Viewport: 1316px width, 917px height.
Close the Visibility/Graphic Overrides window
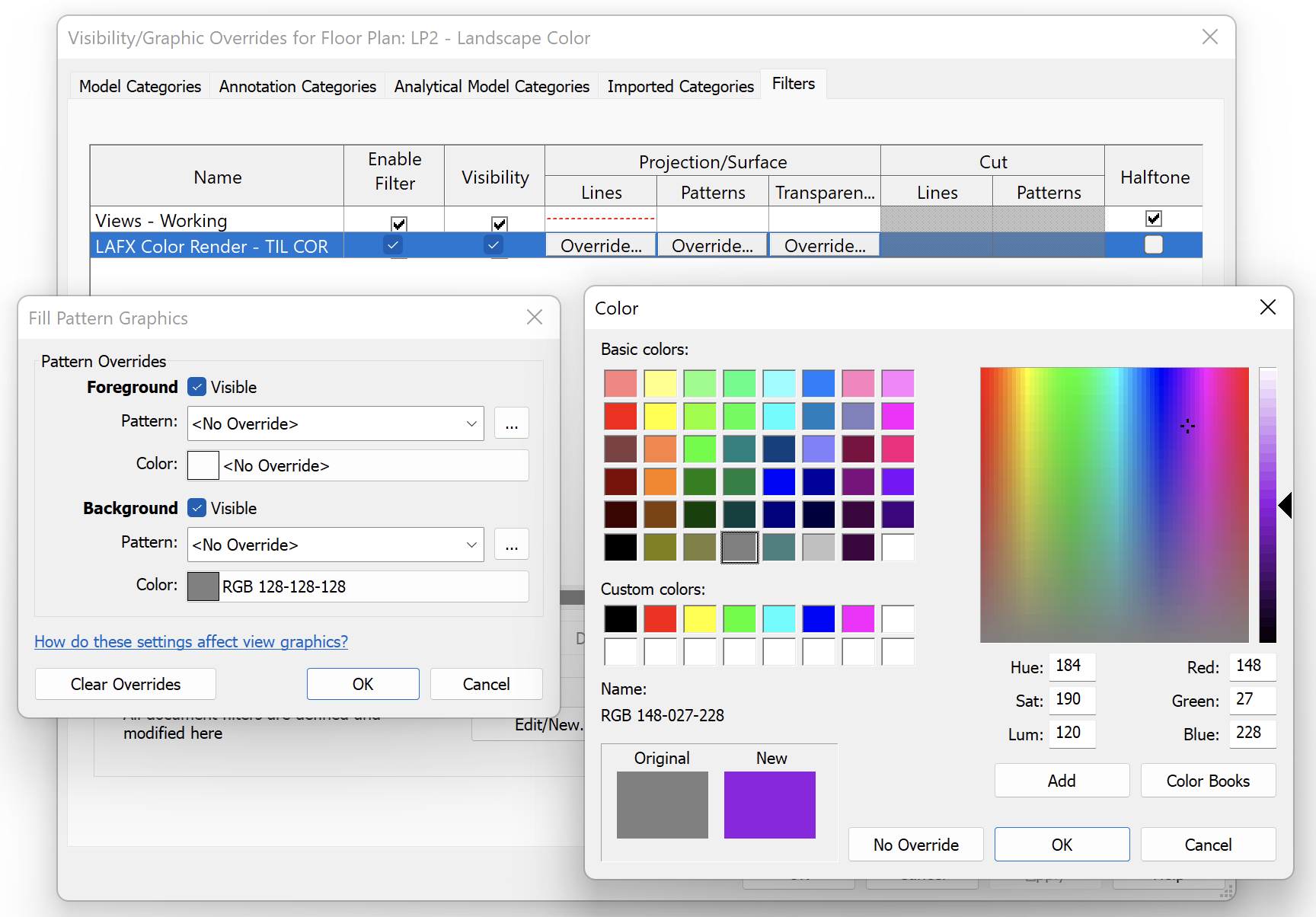(1210, 37)
